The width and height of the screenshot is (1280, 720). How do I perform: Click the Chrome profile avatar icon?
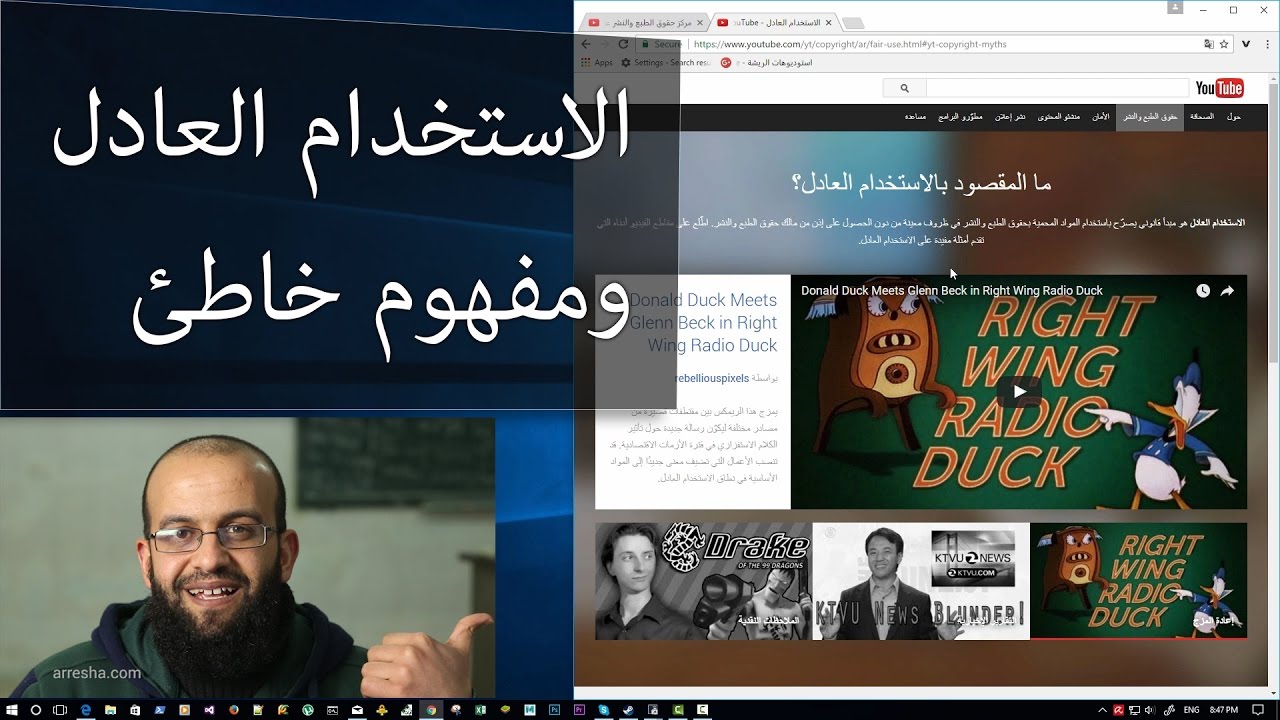click(1175, 8)
